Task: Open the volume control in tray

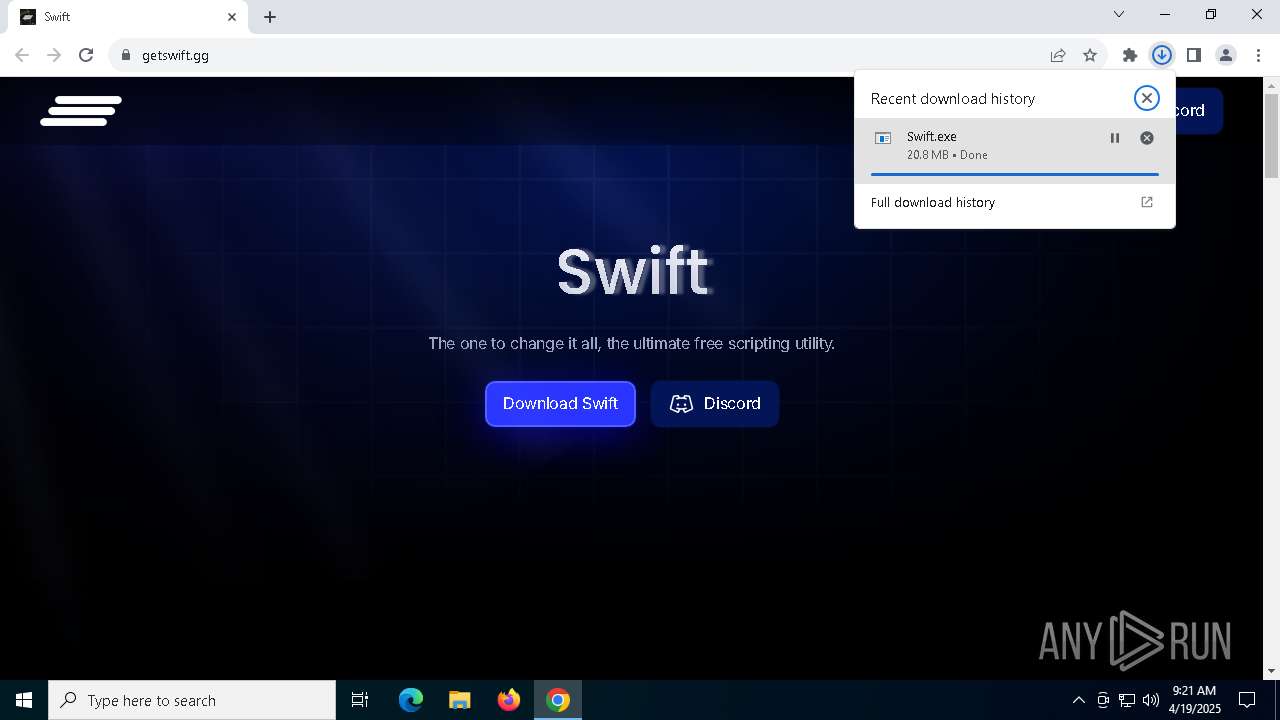Action: tap(1151, 700)
